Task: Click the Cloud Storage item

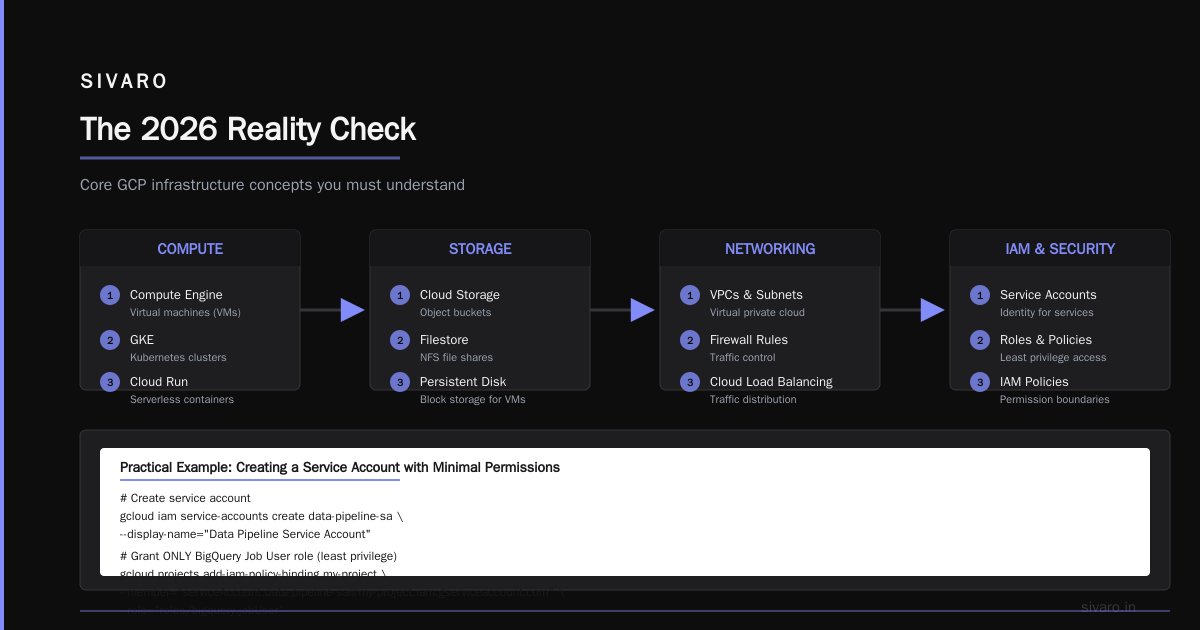Action: pos(460,295)
